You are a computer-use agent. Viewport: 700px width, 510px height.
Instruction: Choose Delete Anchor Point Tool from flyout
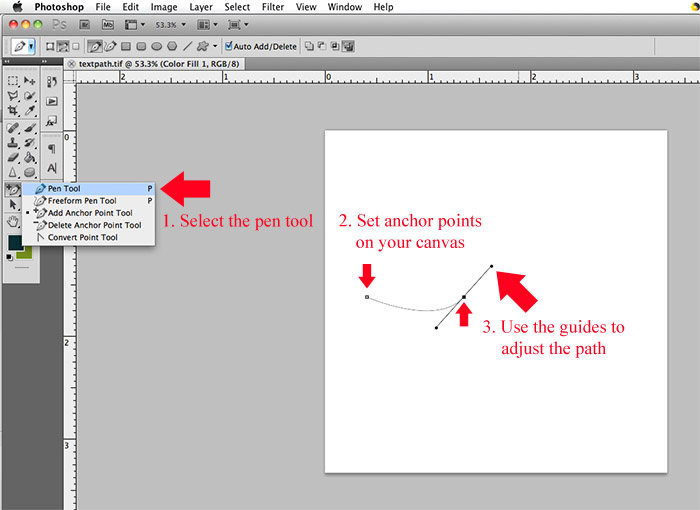[88, 225]
